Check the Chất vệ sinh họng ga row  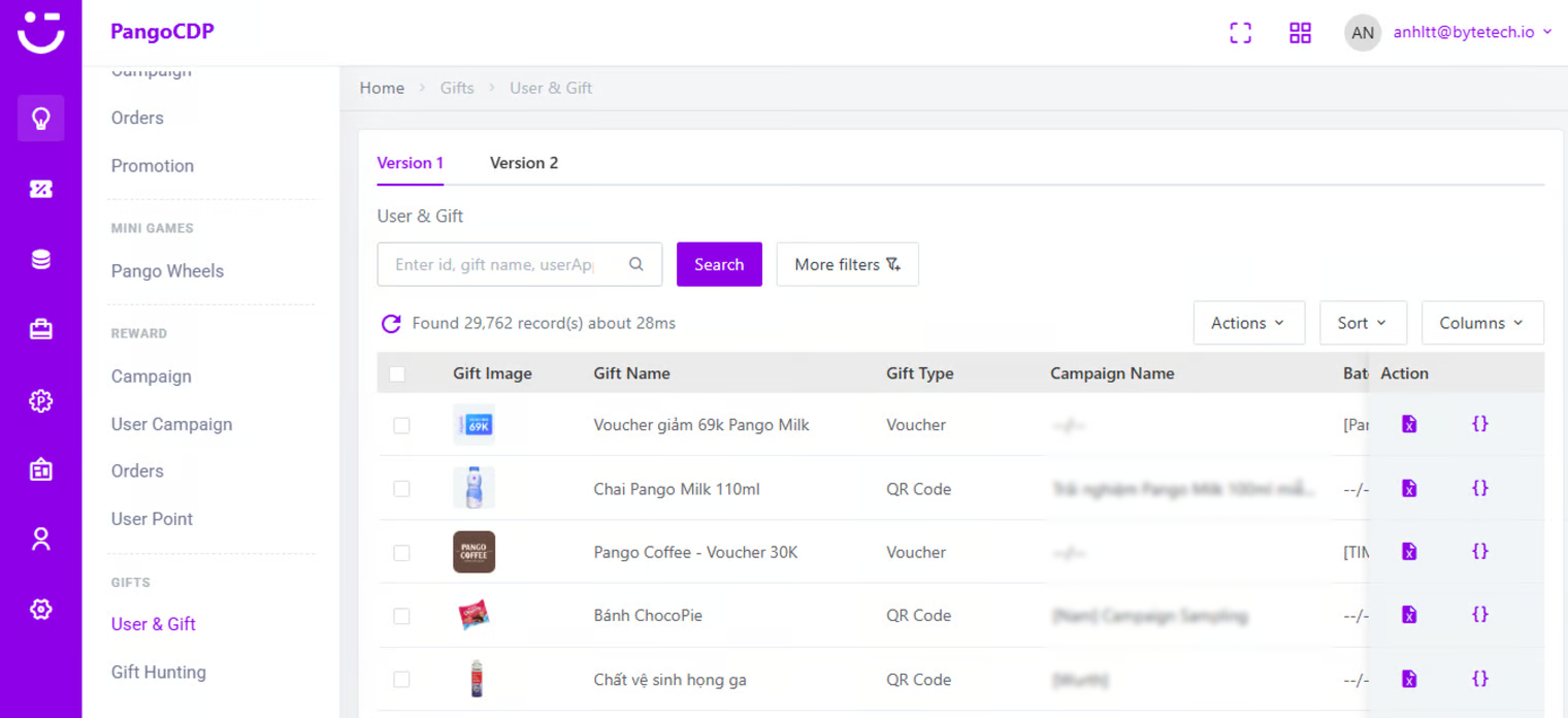401,679
